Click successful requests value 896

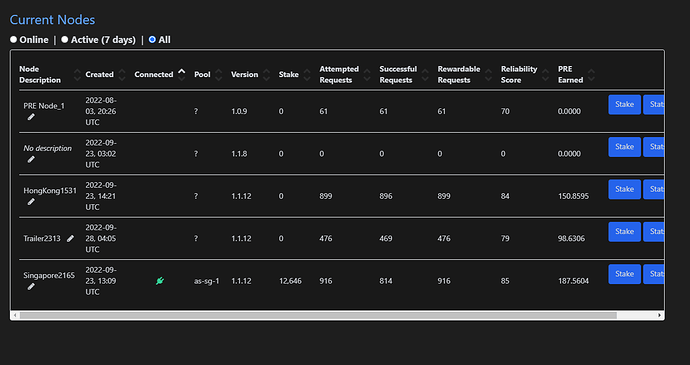386,196
